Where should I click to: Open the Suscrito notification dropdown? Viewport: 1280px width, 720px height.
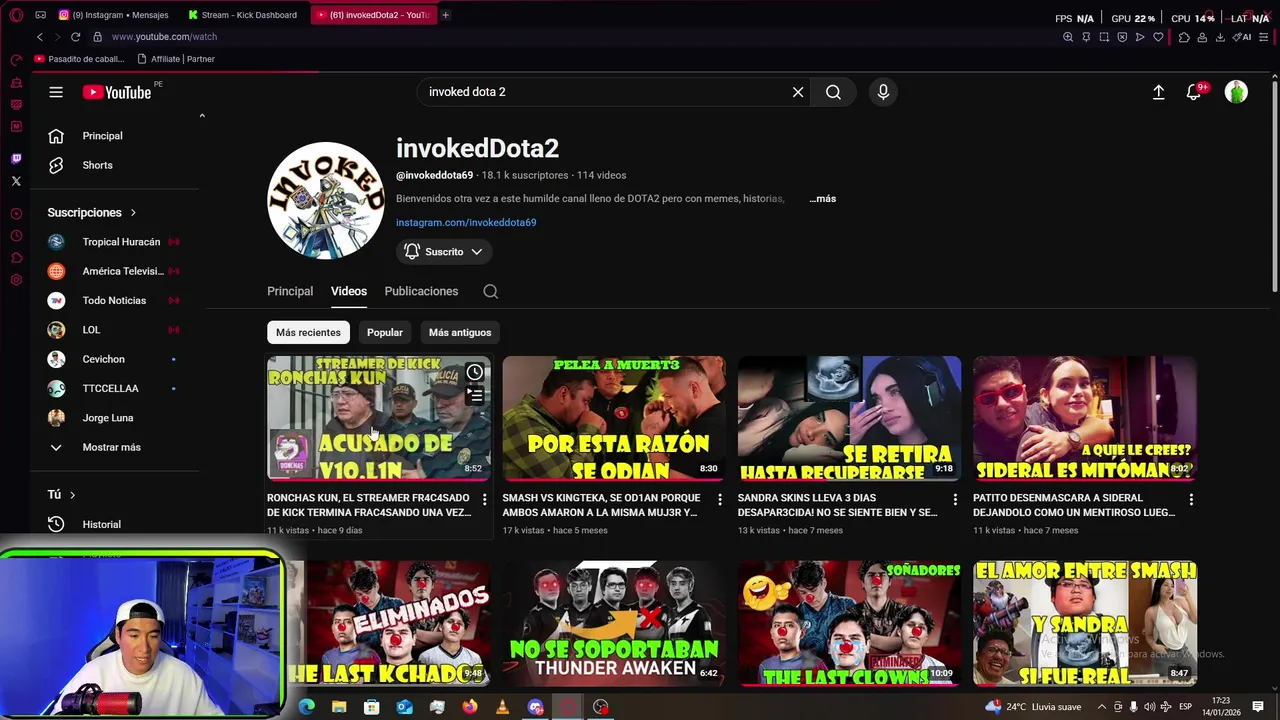[444, 252]
